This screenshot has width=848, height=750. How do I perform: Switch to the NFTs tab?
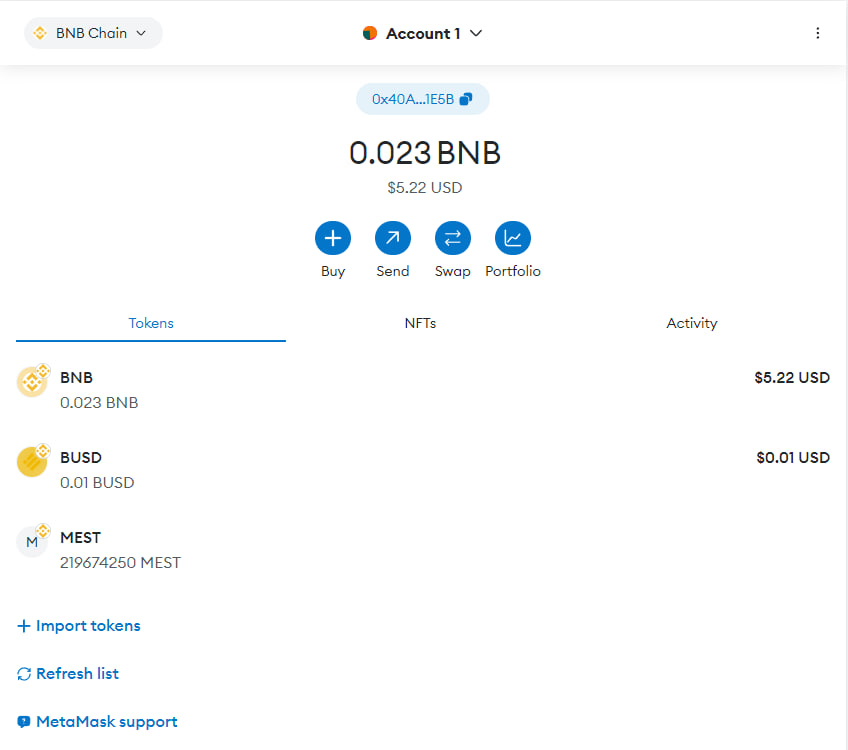(x=420, y=323)
